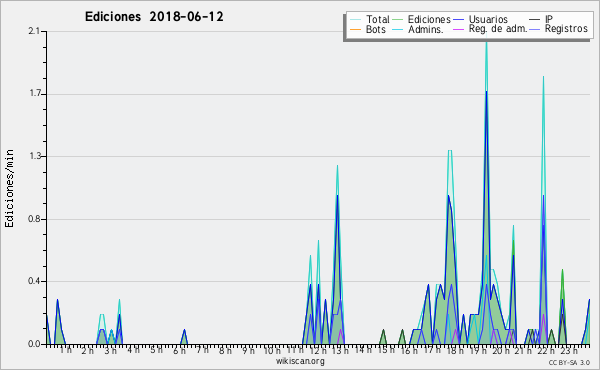Image resolution: width=600 pixels, height=370 pixels.
Task: Click the "1.7" y-axis value
Action: pyautogui.click(x=34, y=94)
